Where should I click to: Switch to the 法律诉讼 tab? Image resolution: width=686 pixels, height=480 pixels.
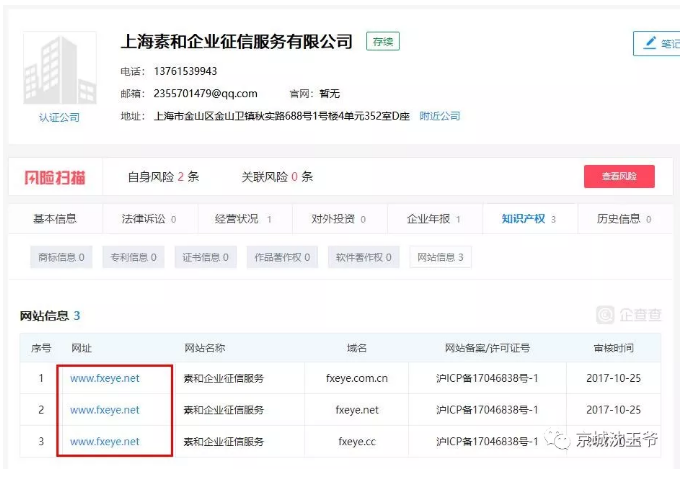pyautogui.click(x=150, y=219)
